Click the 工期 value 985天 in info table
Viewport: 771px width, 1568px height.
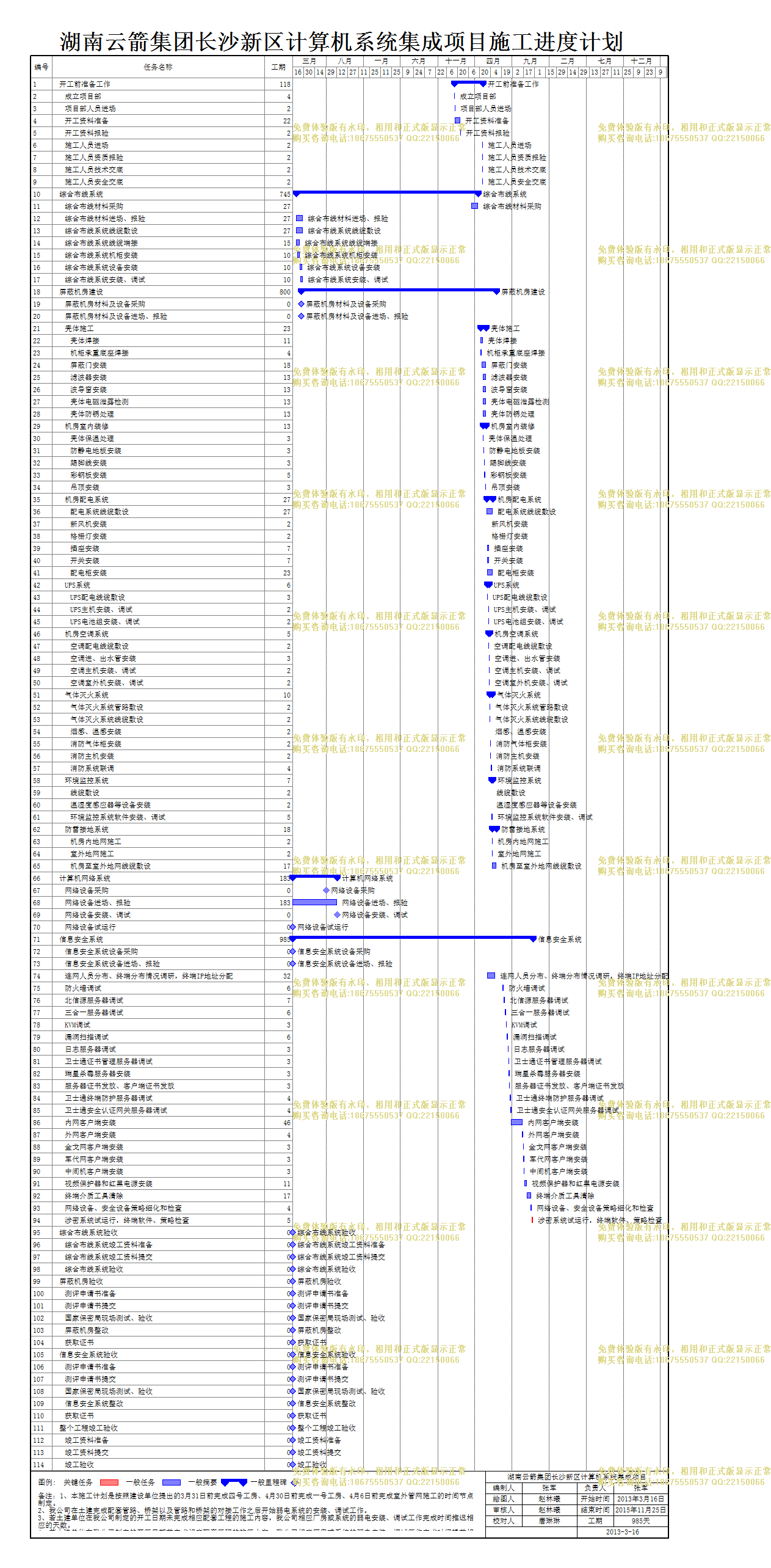click(640, 1521)
